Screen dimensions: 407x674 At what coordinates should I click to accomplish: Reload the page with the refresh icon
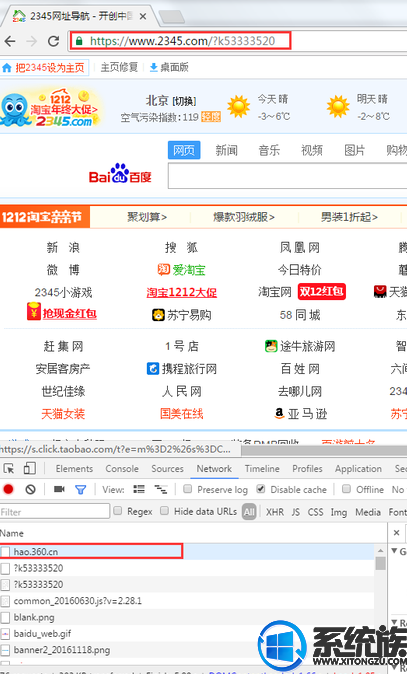tap(53, 41)
